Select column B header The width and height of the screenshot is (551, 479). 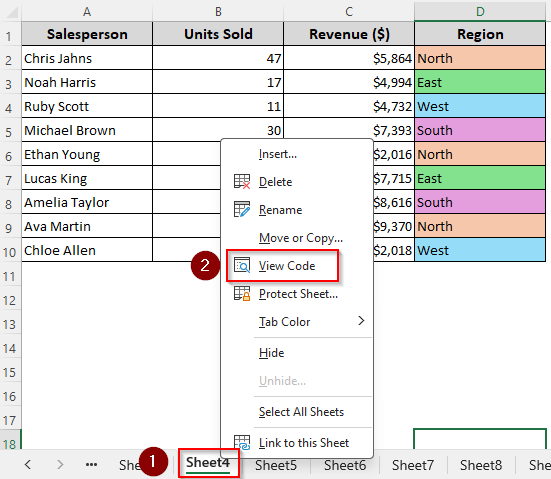coord(218,11)
